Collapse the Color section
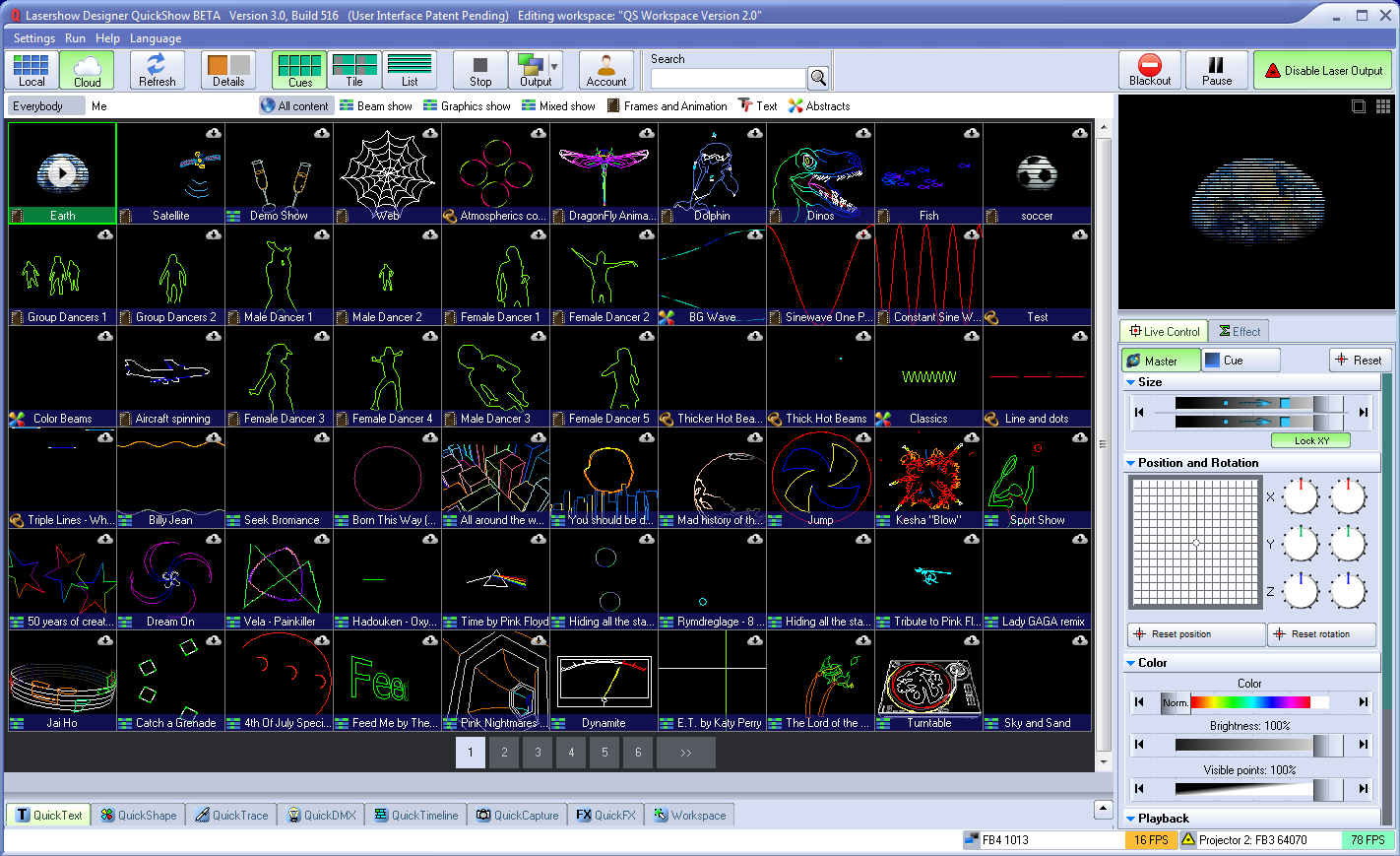This screenshot has width=1400, height=856. (x=1130, y=663)
